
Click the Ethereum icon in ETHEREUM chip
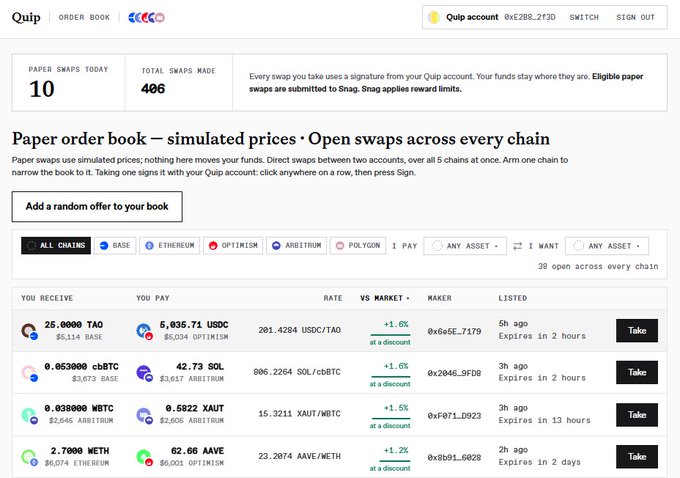pyautogui.click(x=149, y=246)
